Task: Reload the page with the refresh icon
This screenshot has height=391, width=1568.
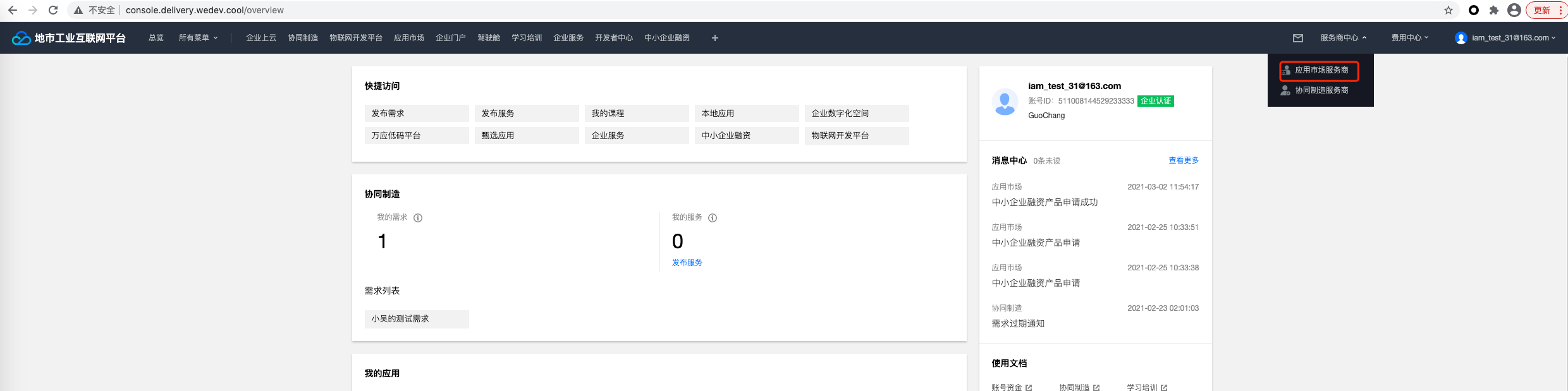Action: 53,10
